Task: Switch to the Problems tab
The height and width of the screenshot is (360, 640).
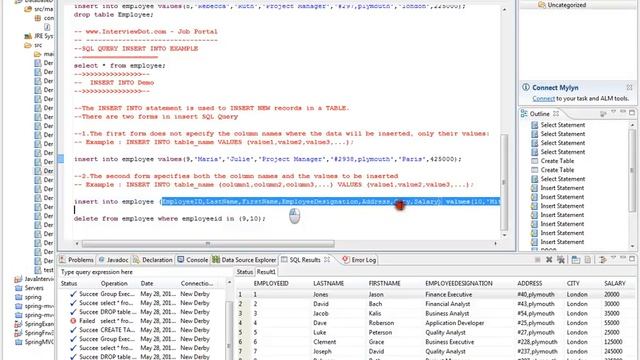Action: 76,260
